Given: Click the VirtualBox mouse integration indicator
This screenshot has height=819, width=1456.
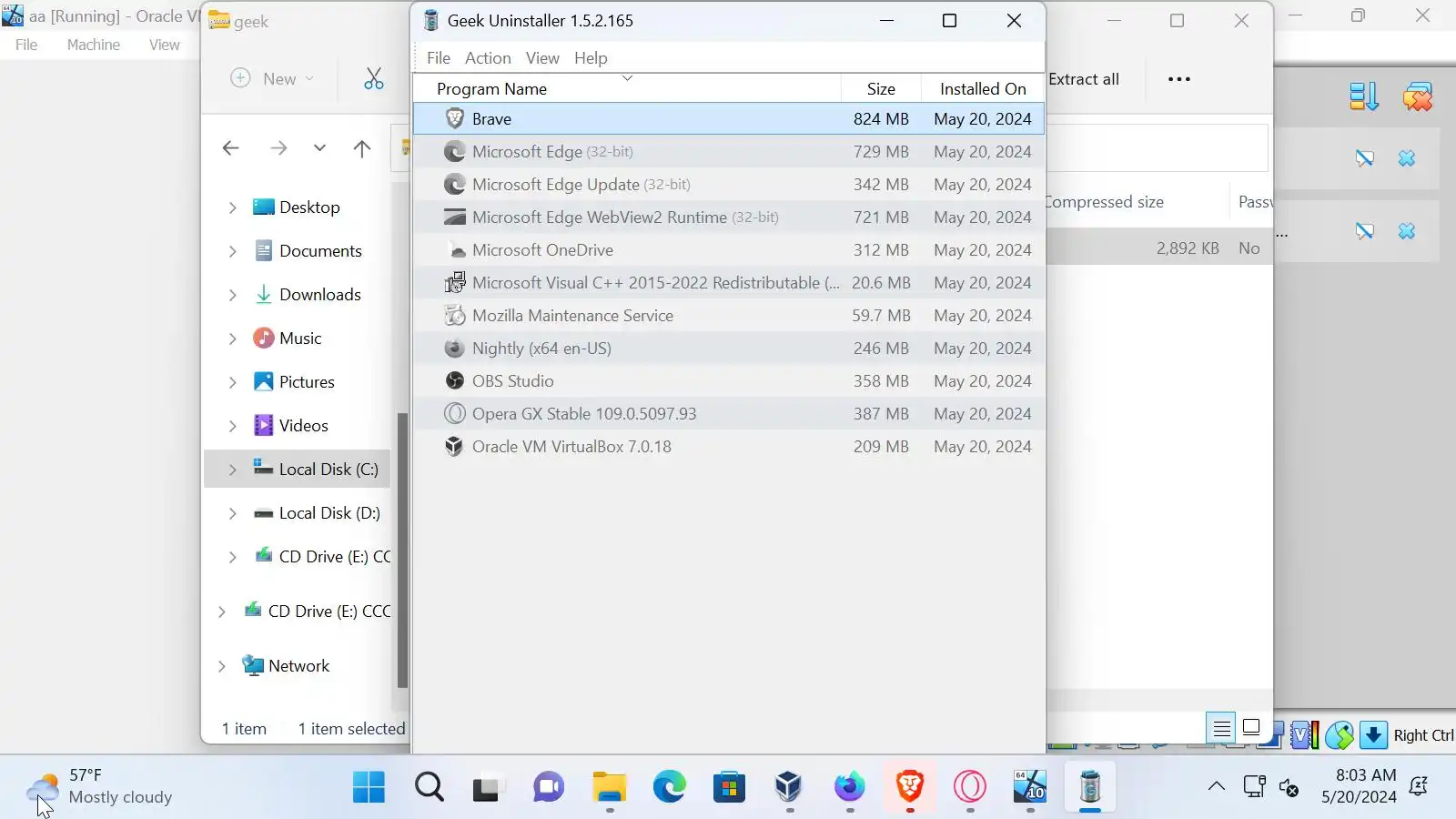Looking at the screenshot, I should click(x=1339, y=735).
